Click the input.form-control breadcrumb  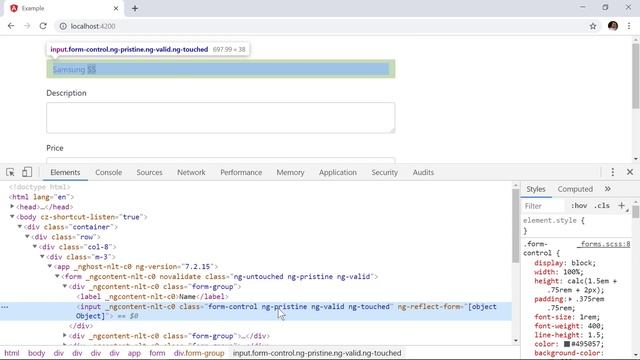pyautogui.click(x=317, y=353)
